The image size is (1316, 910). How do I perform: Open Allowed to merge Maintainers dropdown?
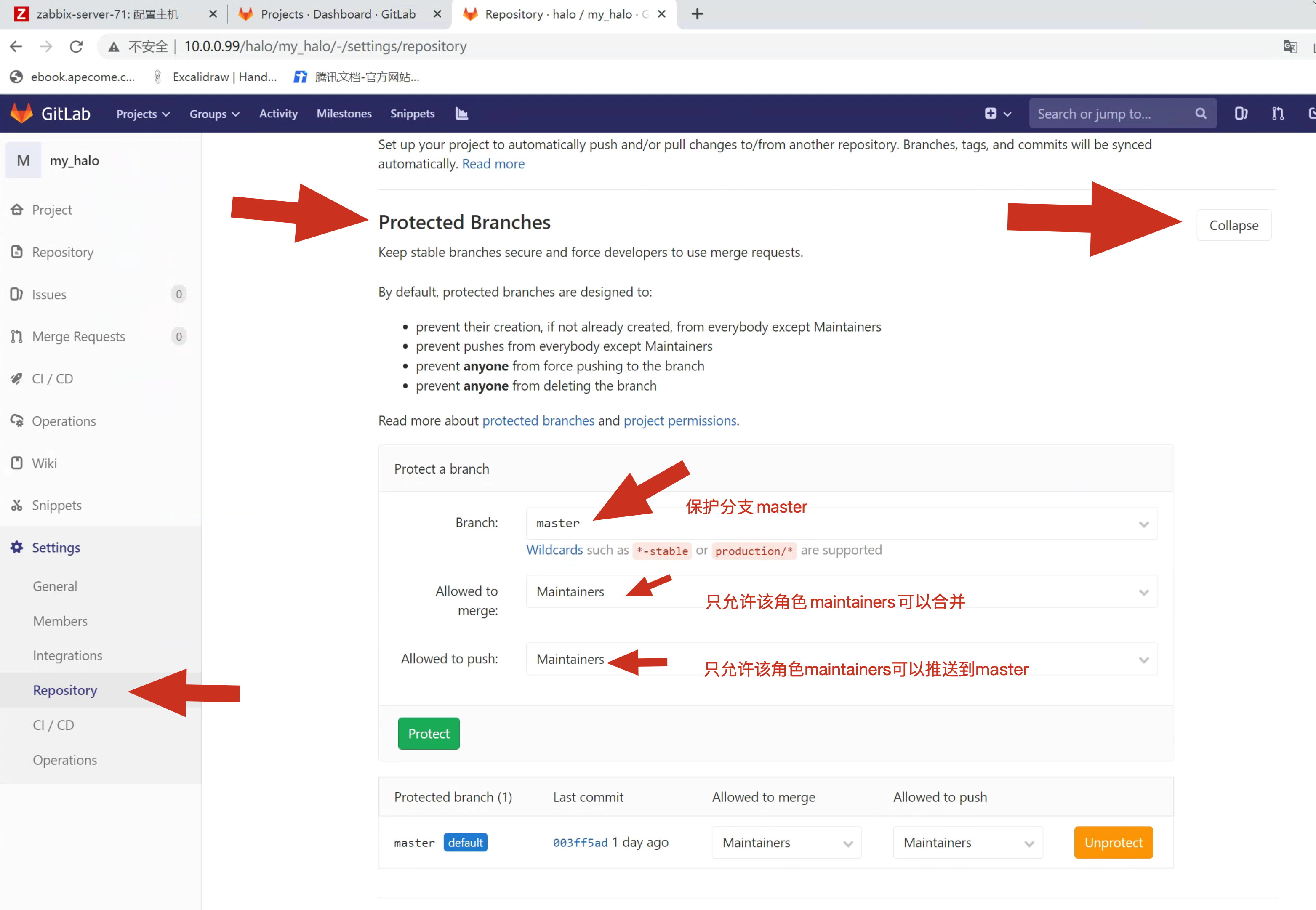842,591
